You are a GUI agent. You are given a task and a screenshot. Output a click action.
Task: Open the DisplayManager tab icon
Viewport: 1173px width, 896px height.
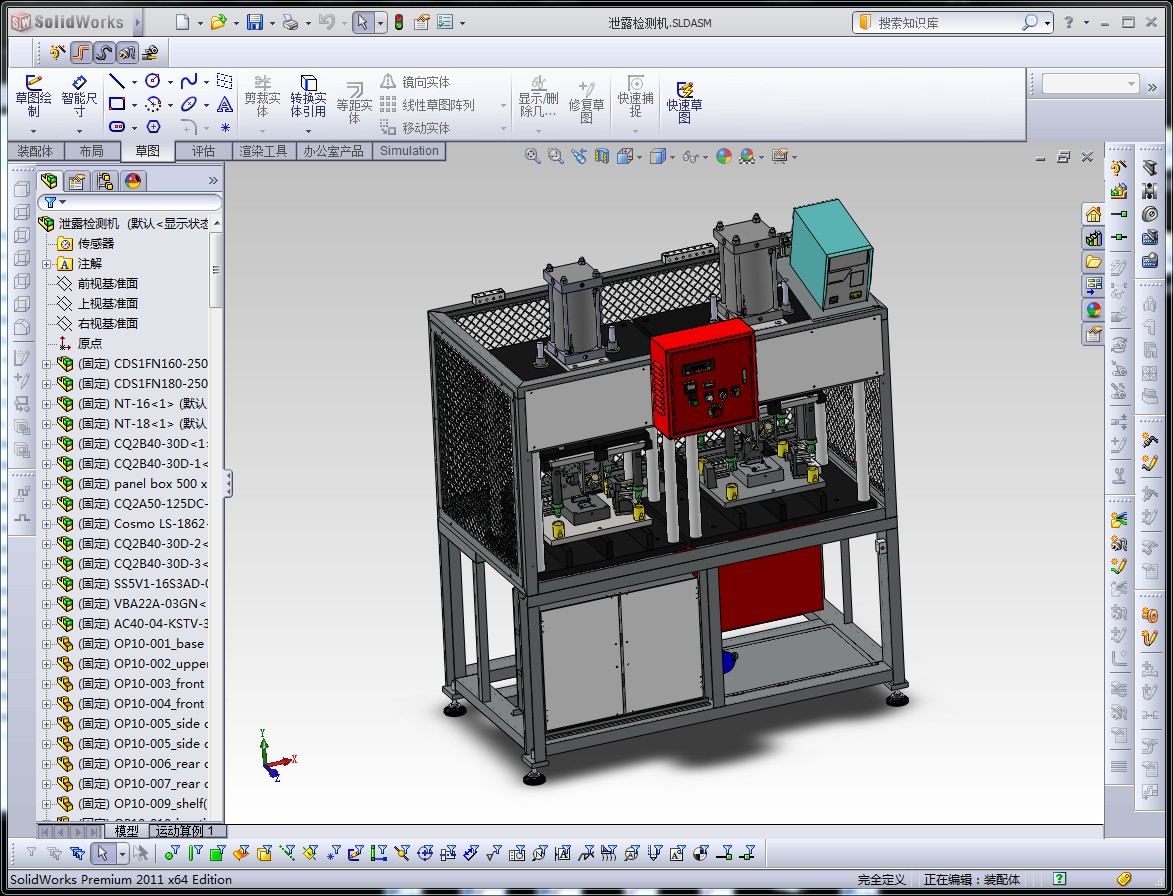pyautogui.click(x=133, y=181)
